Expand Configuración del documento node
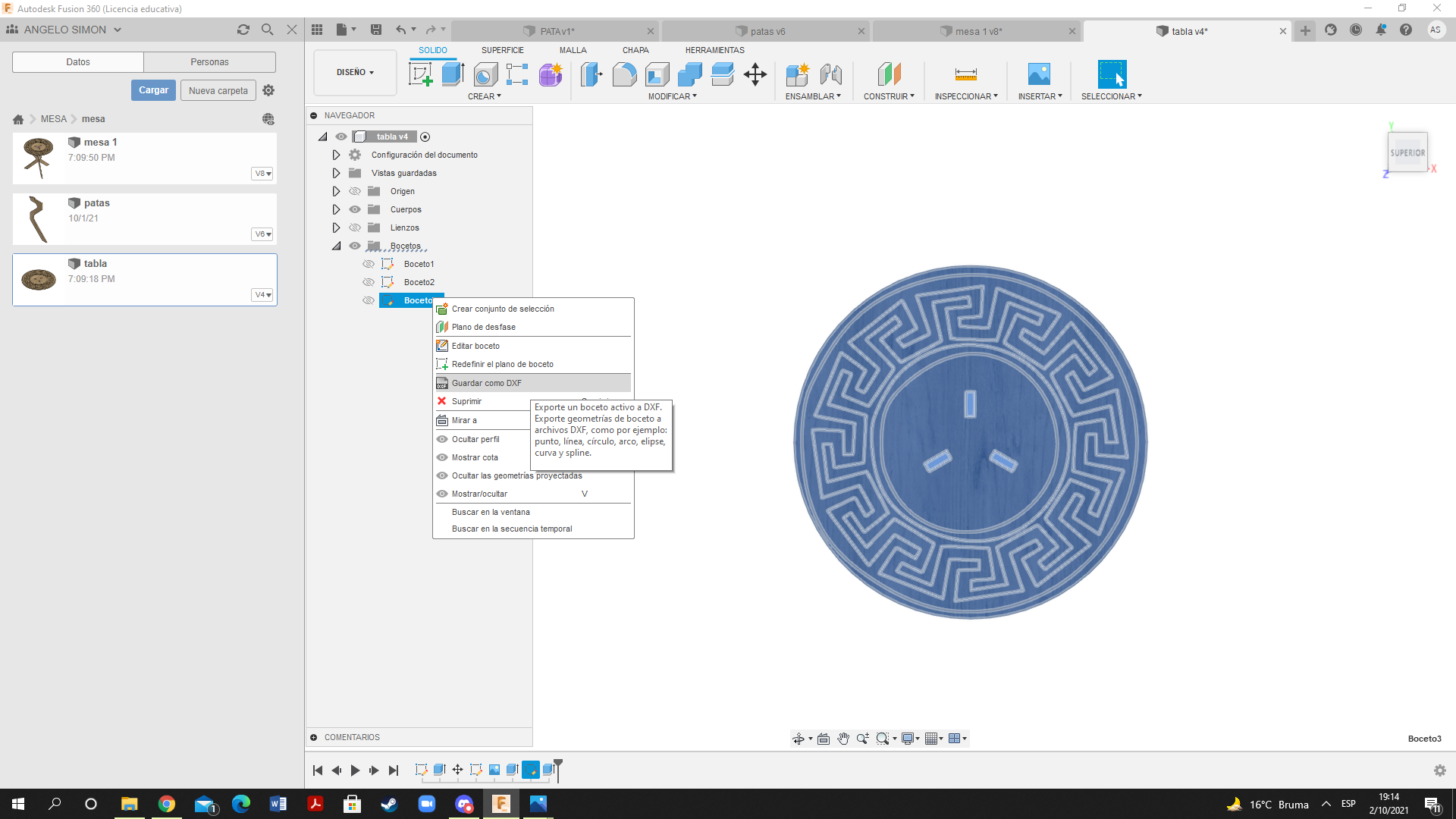The height and width of the screenshot is (819, 1456). 336,155
